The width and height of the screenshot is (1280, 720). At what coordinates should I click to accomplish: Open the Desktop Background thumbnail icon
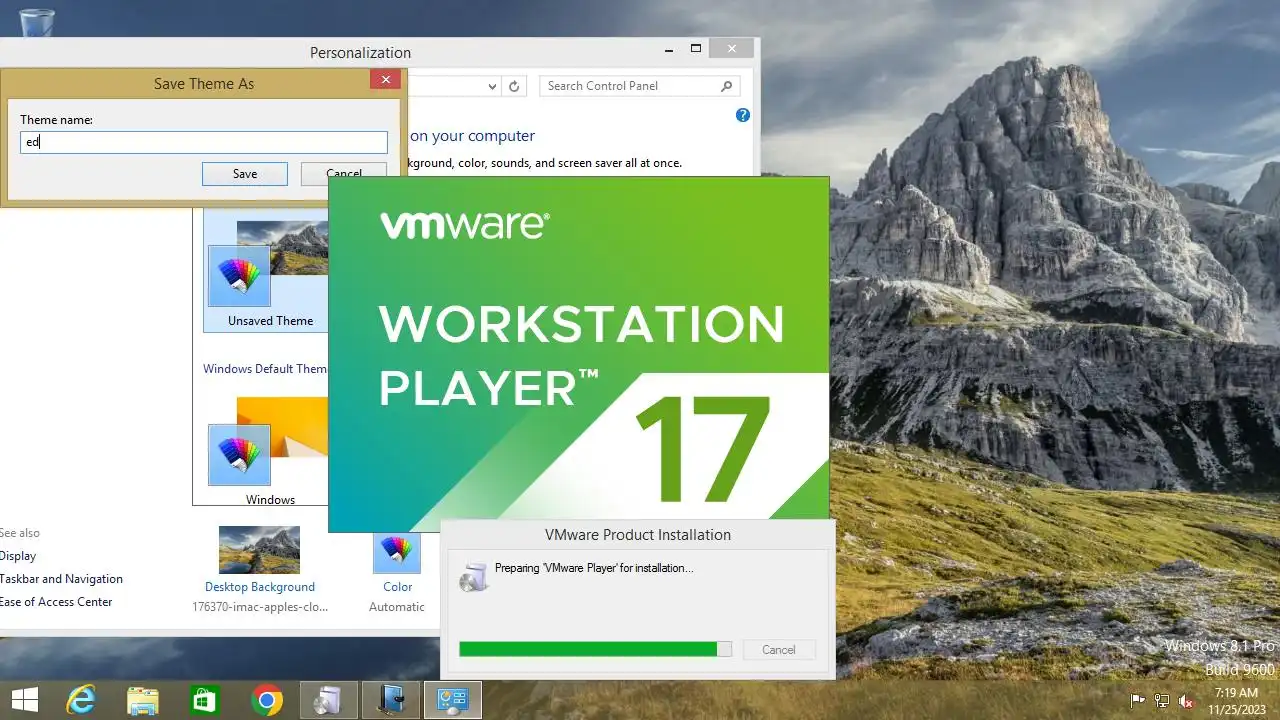259,550
